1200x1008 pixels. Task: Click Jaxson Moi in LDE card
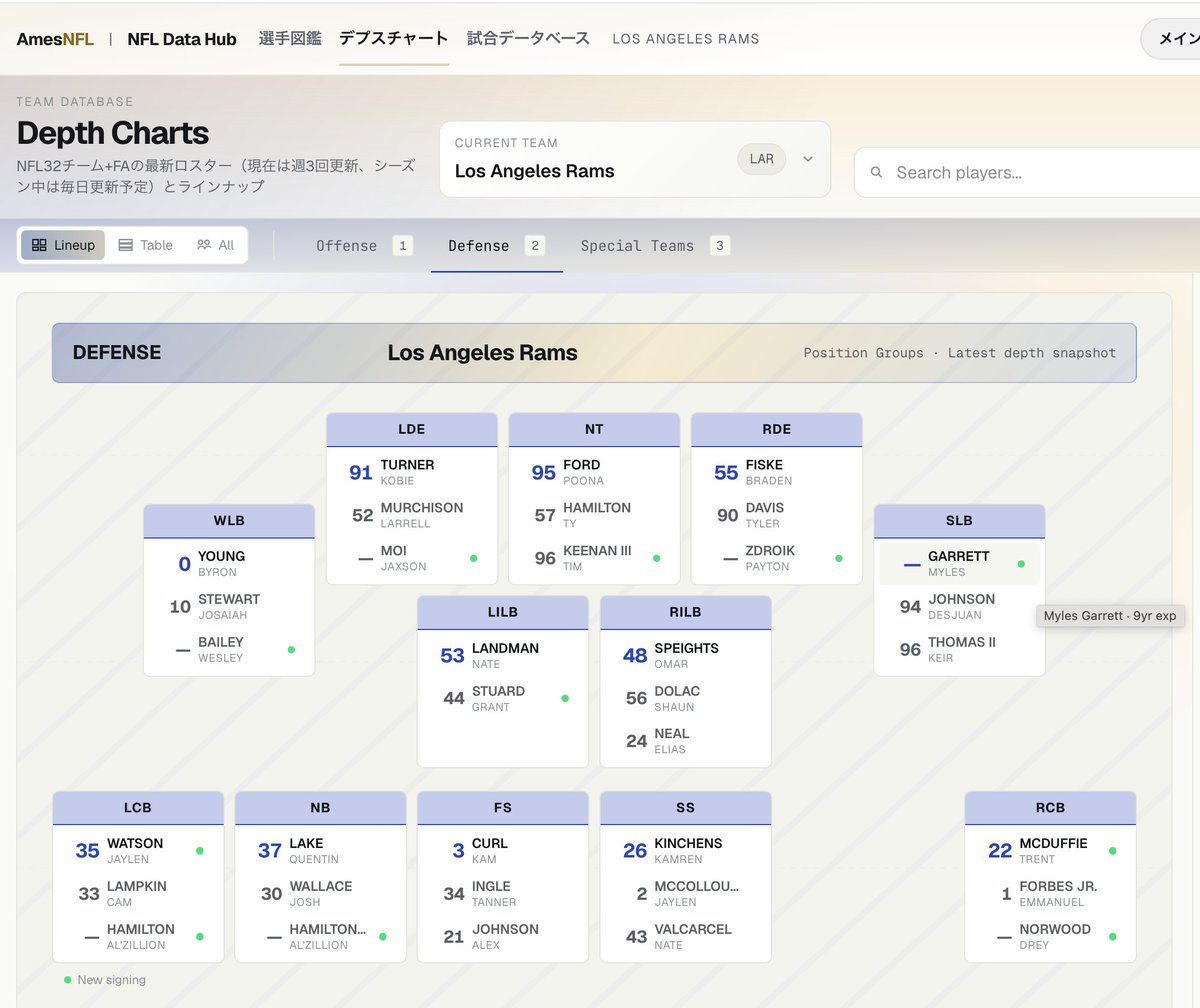pos(412,558)
